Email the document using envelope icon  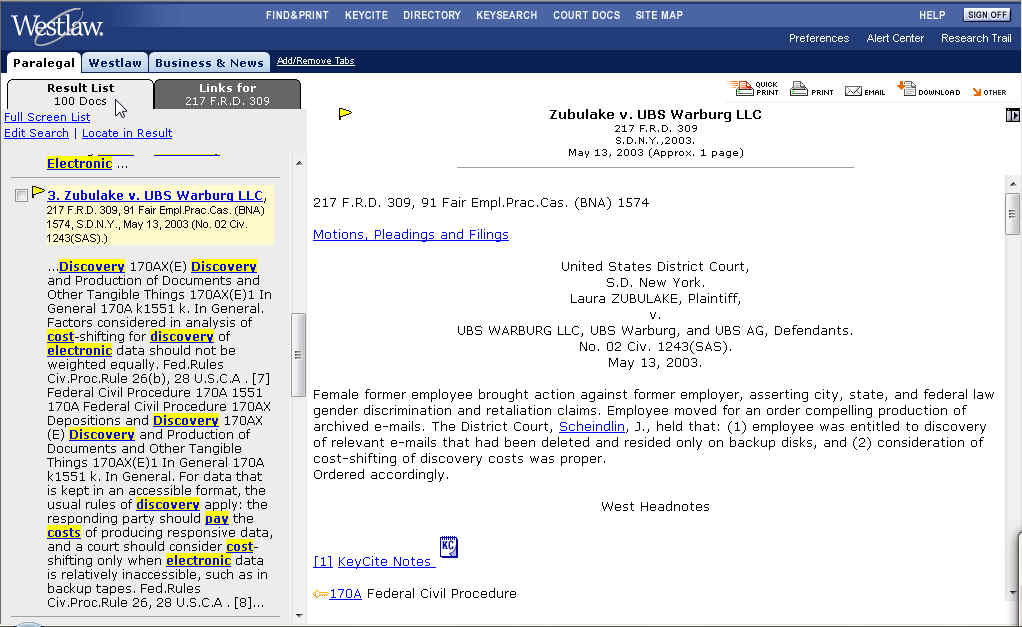853,90
